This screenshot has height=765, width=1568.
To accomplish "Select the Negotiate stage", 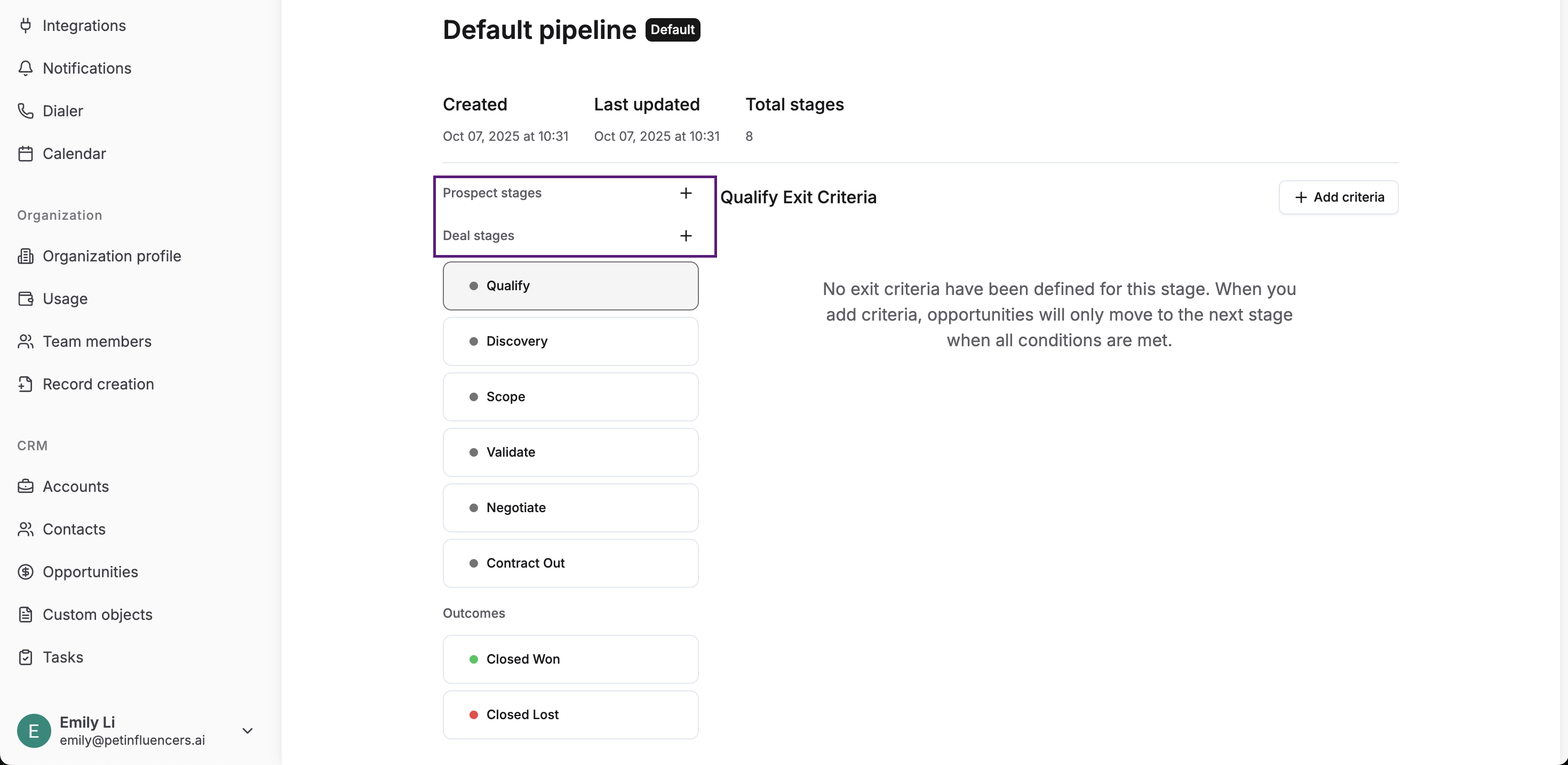I will tap(570, 507).
